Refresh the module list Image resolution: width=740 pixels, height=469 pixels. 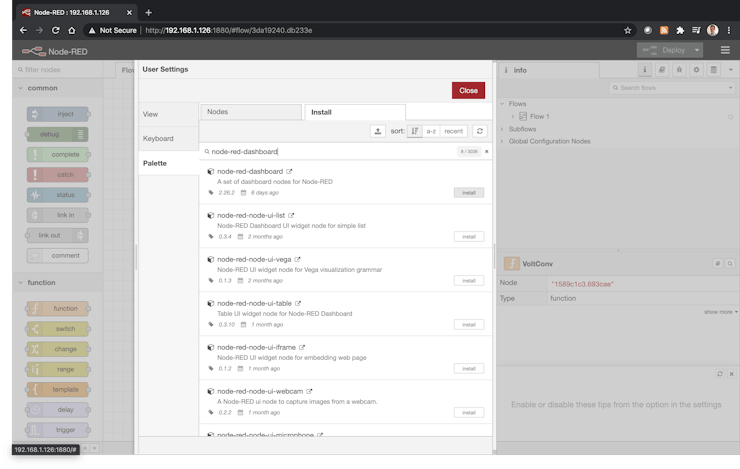tap(480, 131)
